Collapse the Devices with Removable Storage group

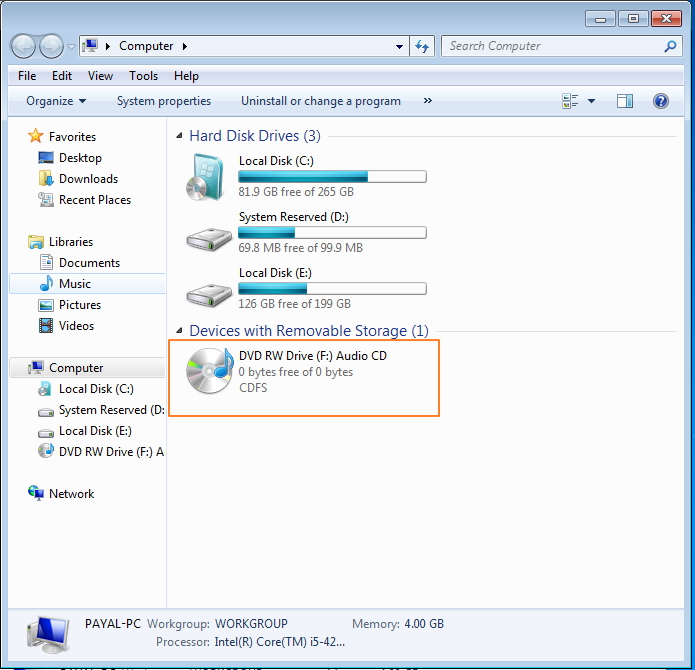[x=179, y=331]
